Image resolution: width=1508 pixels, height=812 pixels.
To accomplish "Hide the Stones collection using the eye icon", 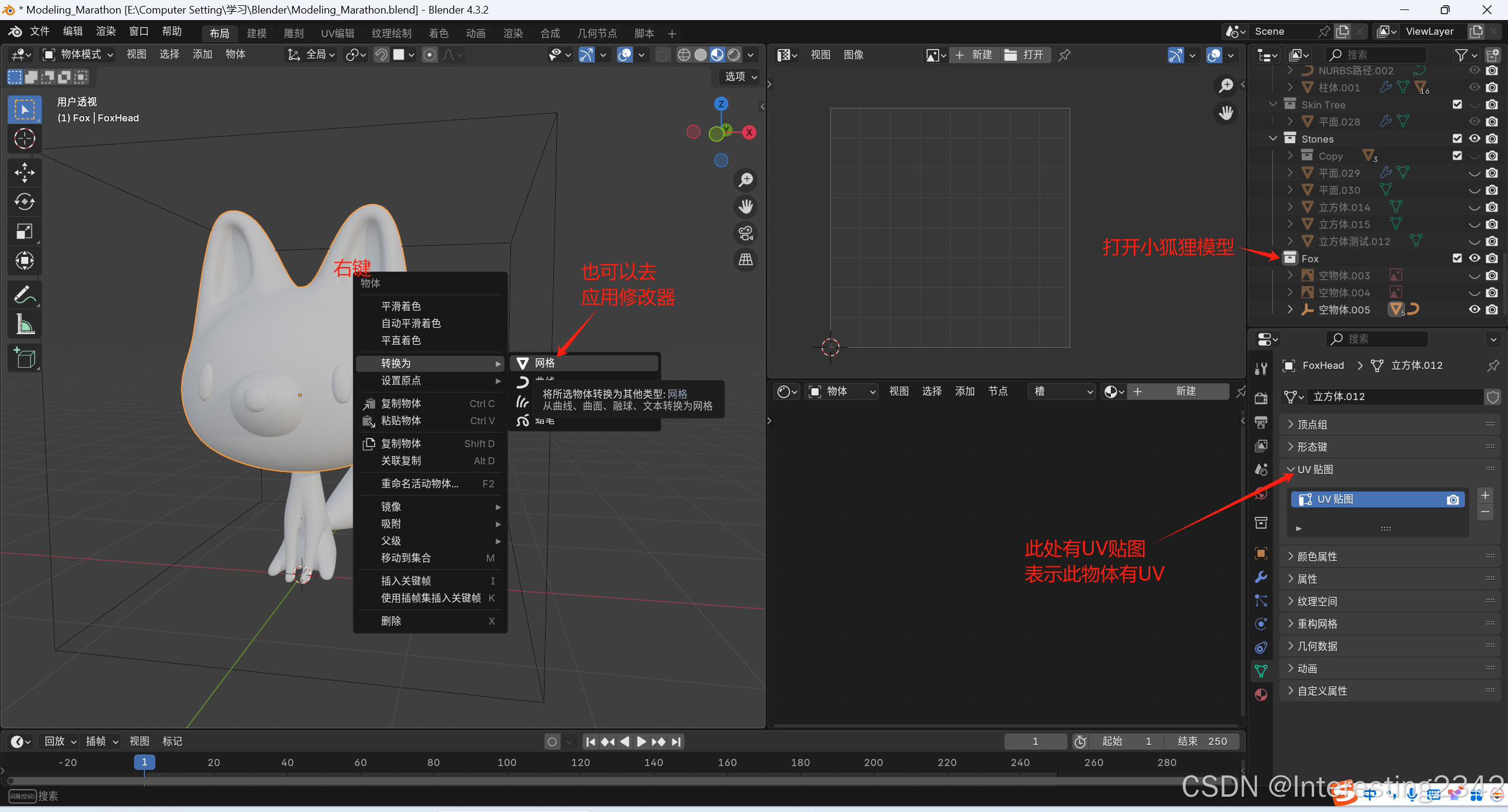I will [1474, 138].
